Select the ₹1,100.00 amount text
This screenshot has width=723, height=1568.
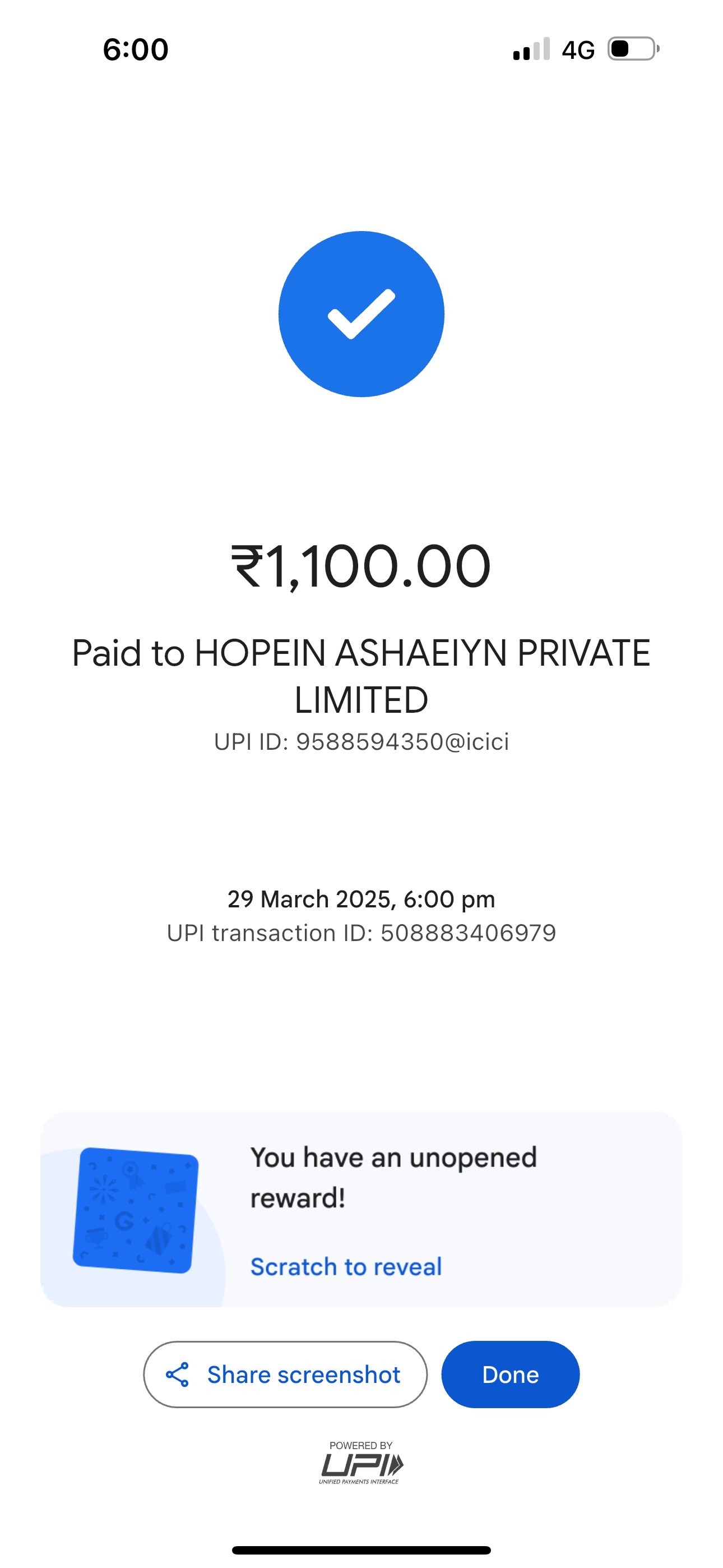tap(361, 567)
